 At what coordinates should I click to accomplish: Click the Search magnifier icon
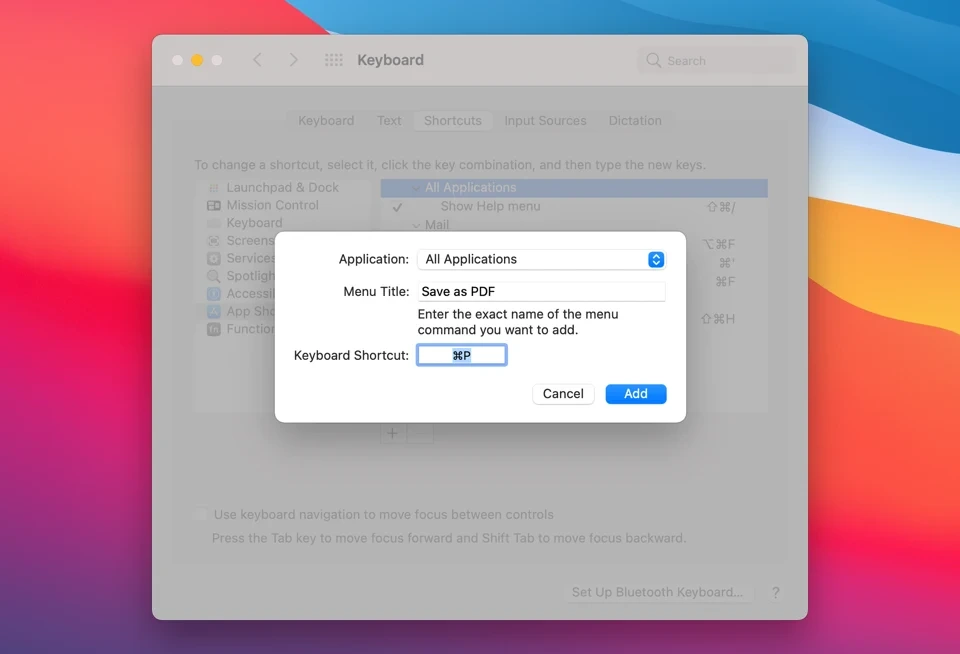(653, 60)
